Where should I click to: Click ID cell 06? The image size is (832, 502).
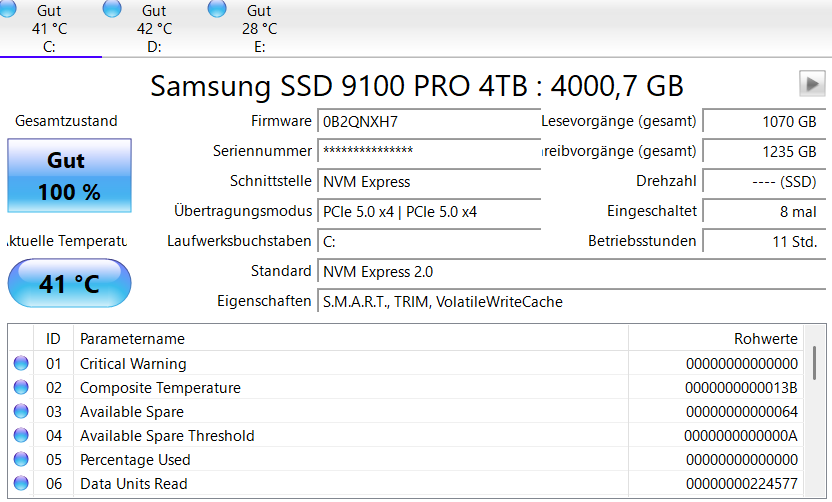[x=54, y=483]
